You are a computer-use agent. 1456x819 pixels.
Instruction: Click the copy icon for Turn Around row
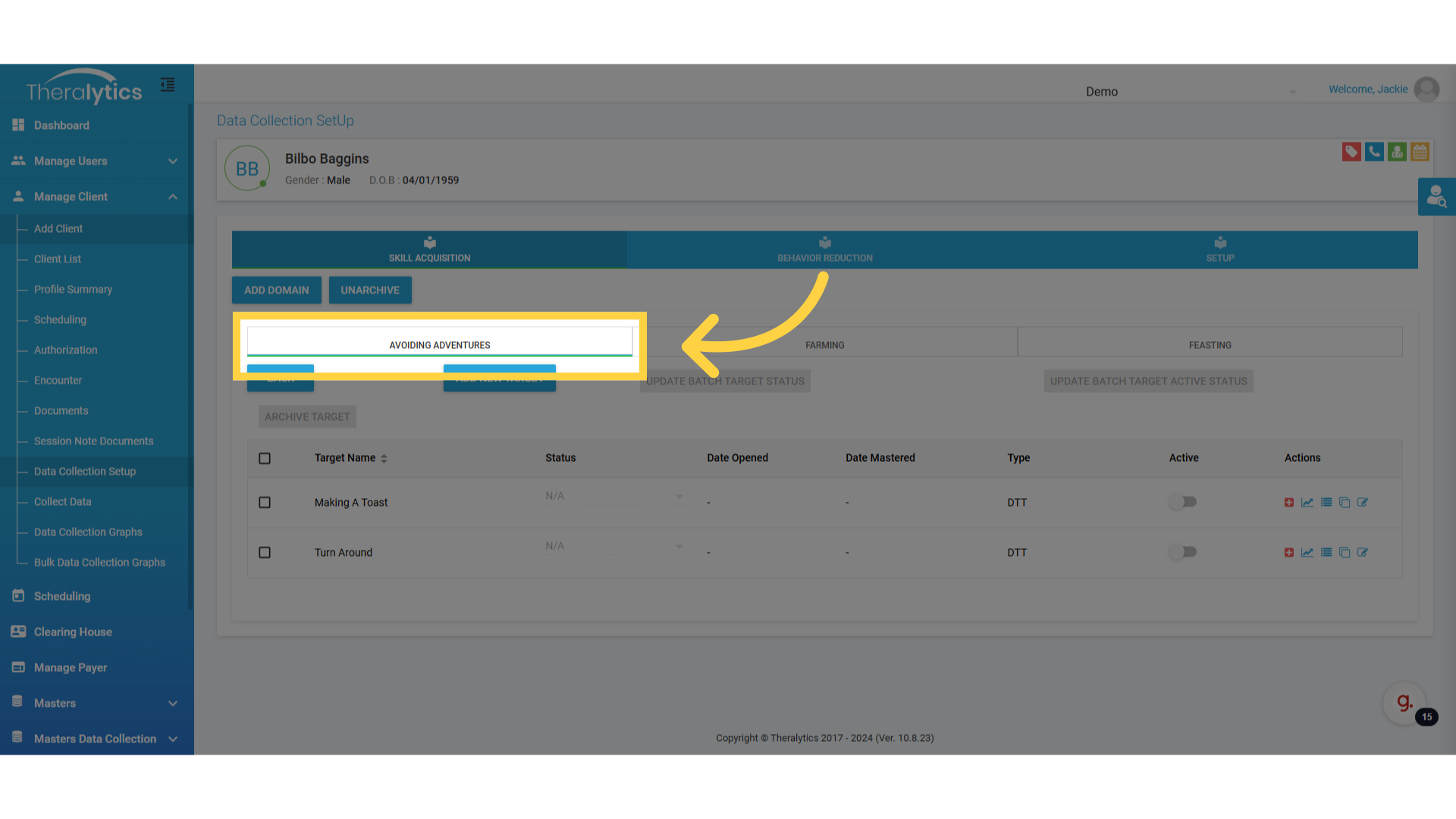tap(1345, 553)
